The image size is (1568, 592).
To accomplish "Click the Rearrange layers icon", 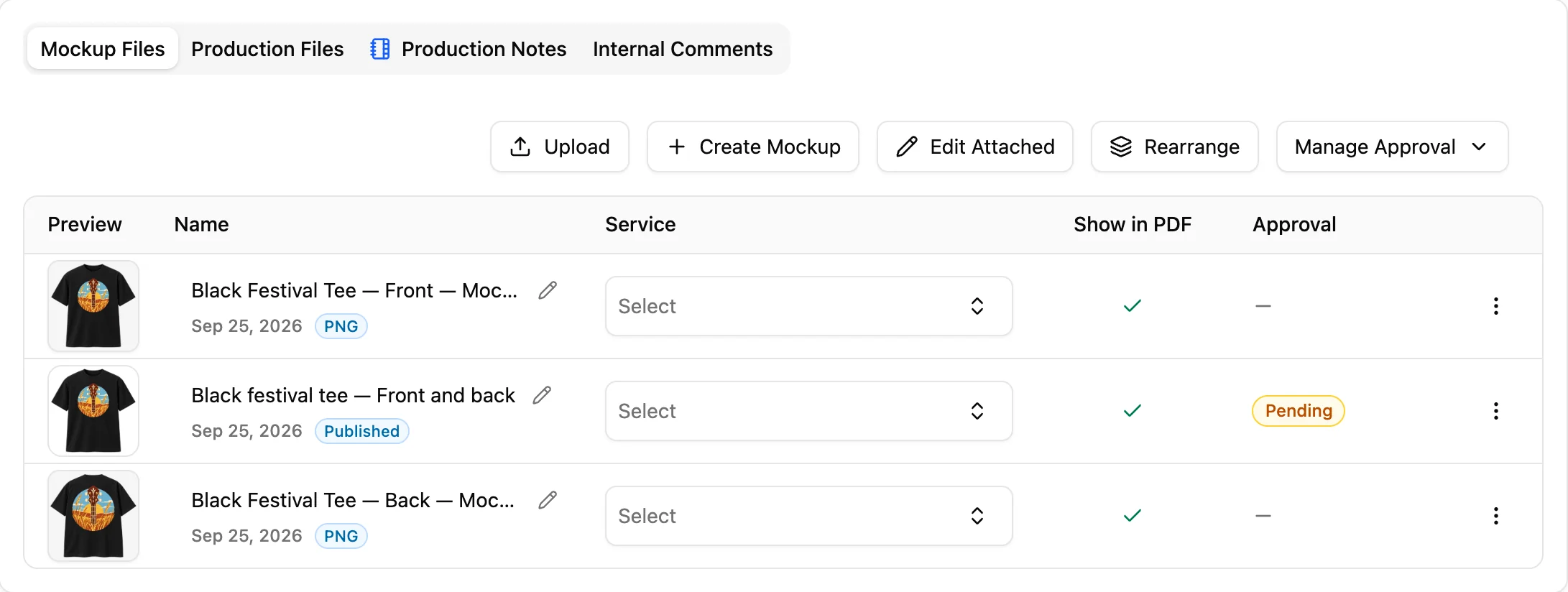I will (1120, 147).
